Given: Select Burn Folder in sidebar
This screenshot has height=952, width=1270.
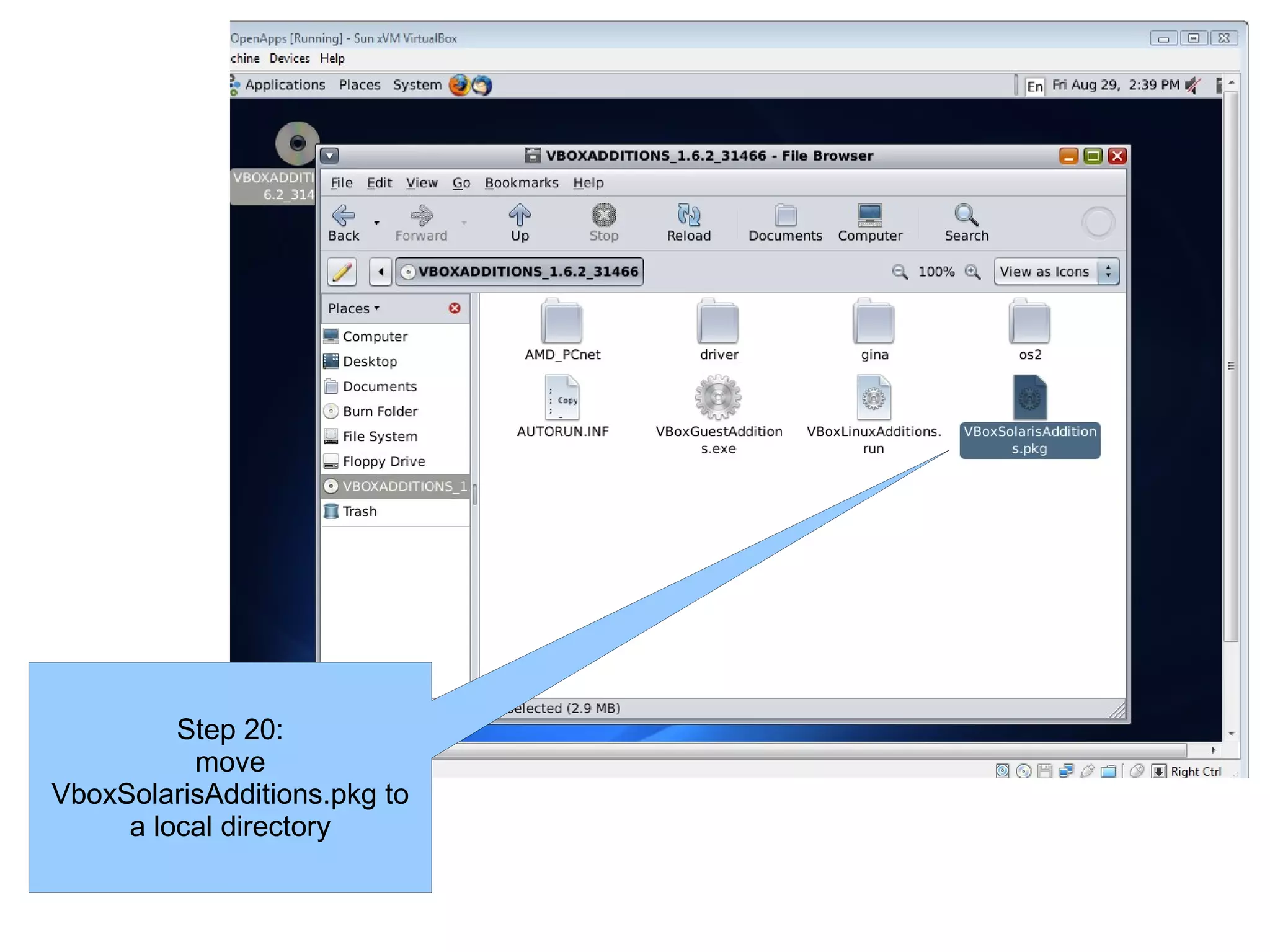Looking at the screenshot, I should (396, 411).
